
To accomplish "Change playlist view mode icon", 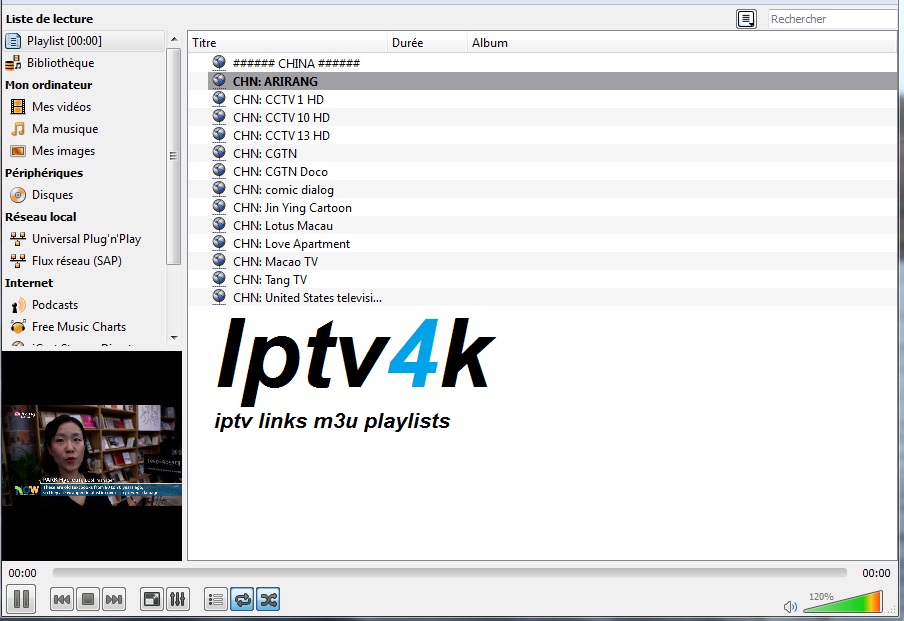I will pos(746,19).
